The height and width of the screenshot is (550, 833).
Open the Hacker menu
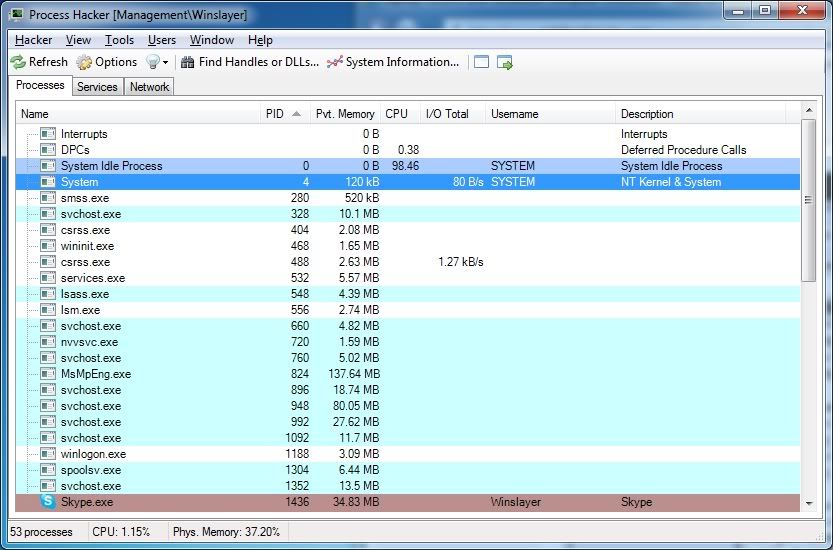[33, 40]
